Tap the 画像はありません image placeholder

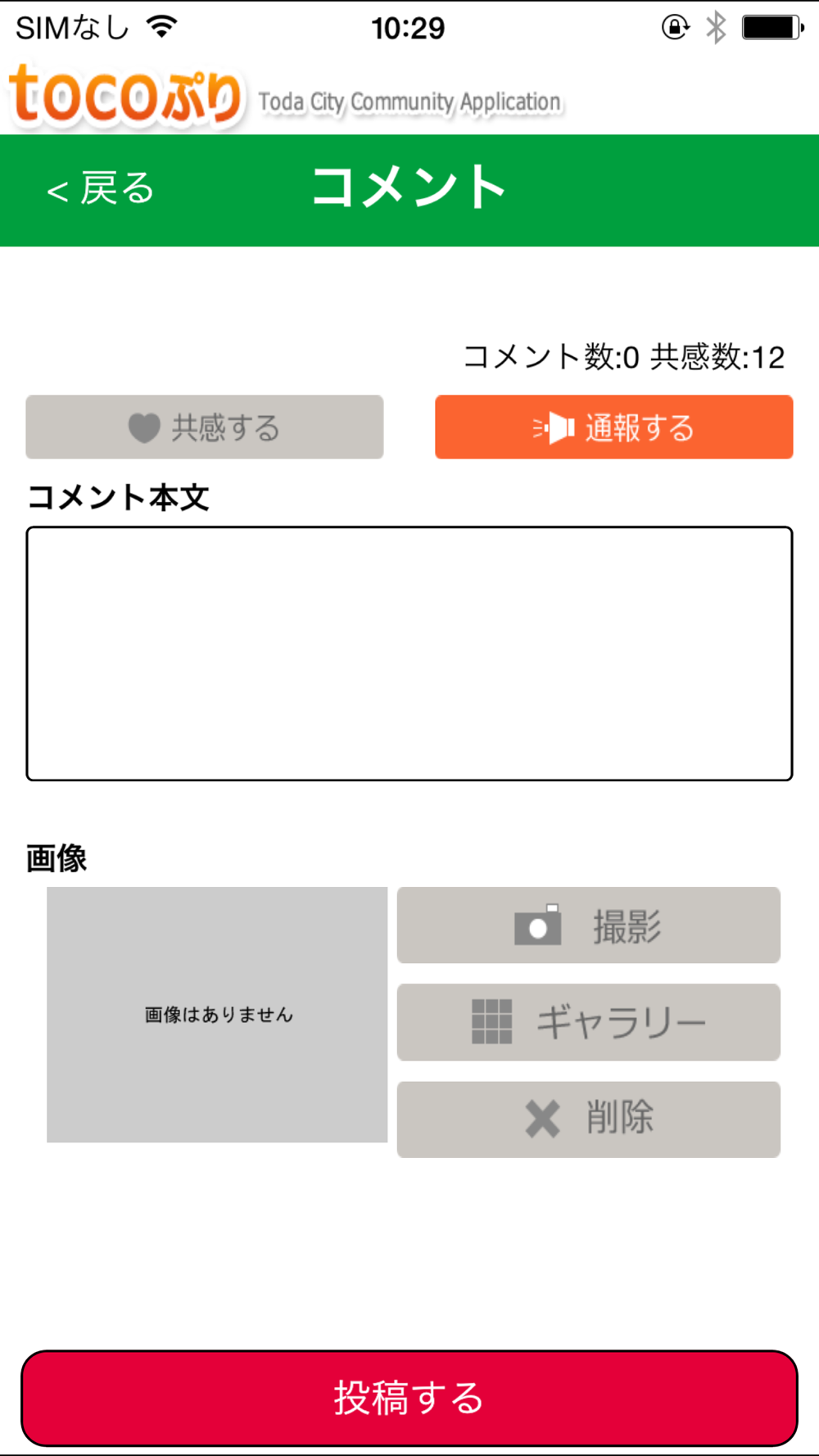[x=217, y=1015]
